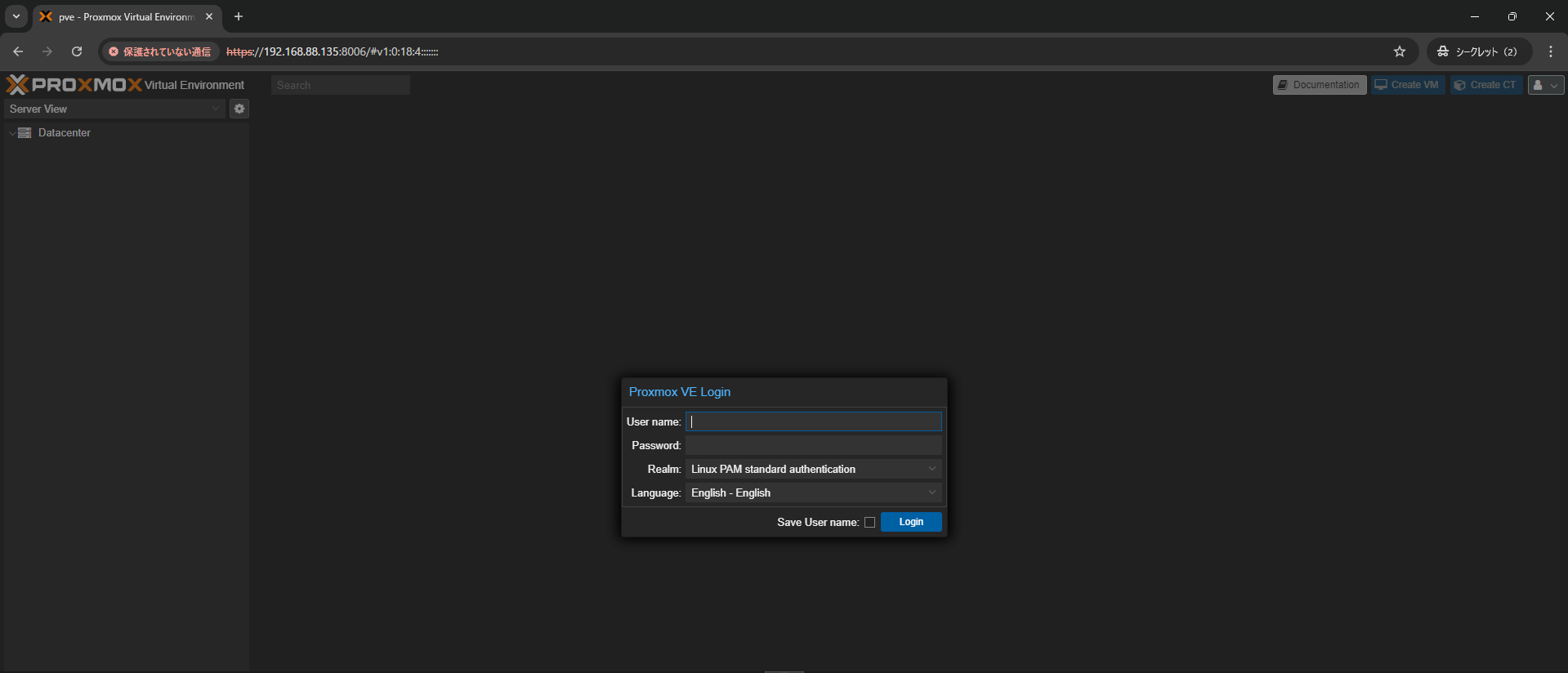Open the tree settings gear
Screen dimensions: 1568x673
(x=239, y=109)
